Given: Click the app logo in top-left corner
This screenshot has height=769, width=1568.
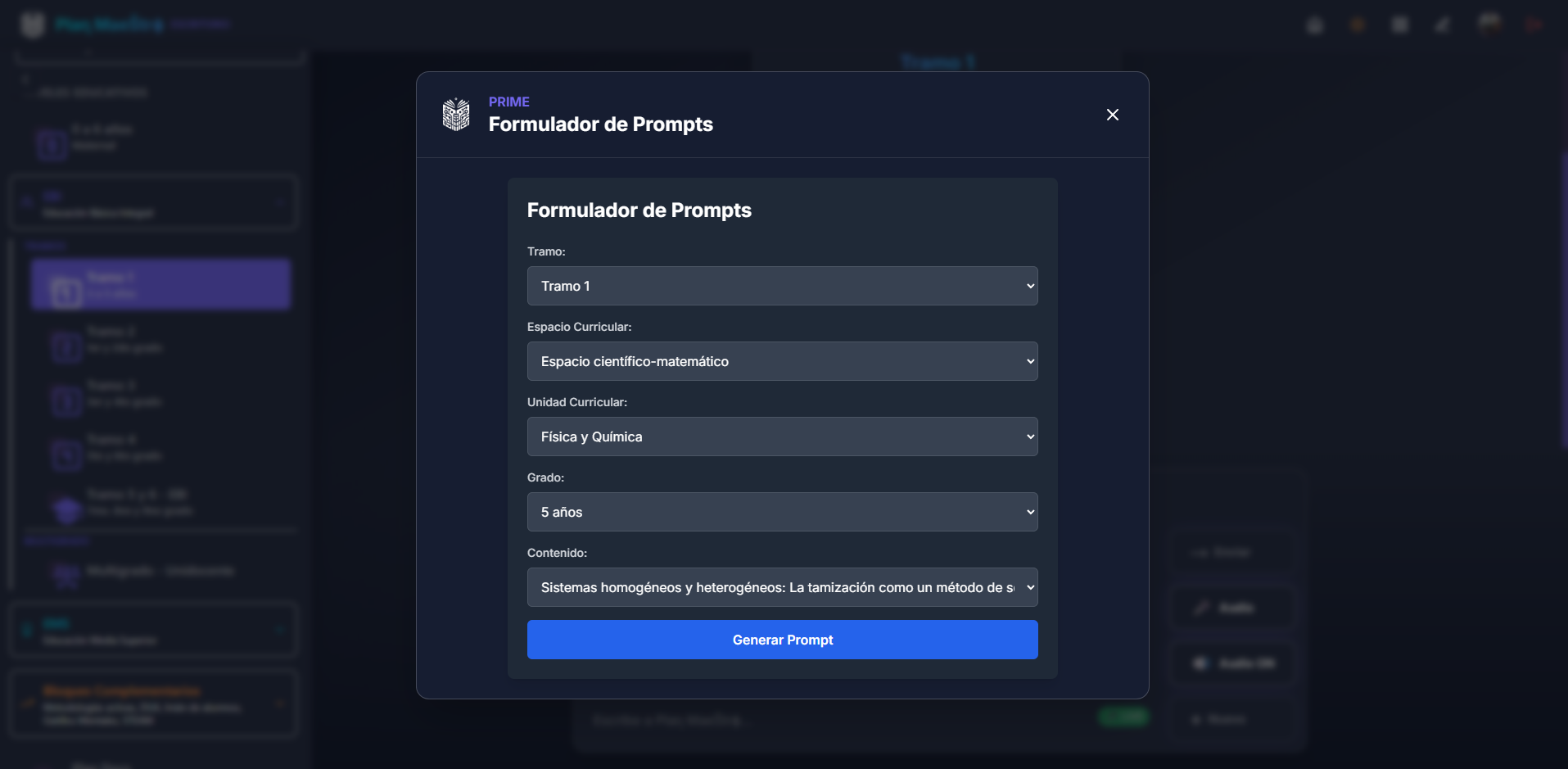Looking at the screenshot, I should (x=33, y=25).
